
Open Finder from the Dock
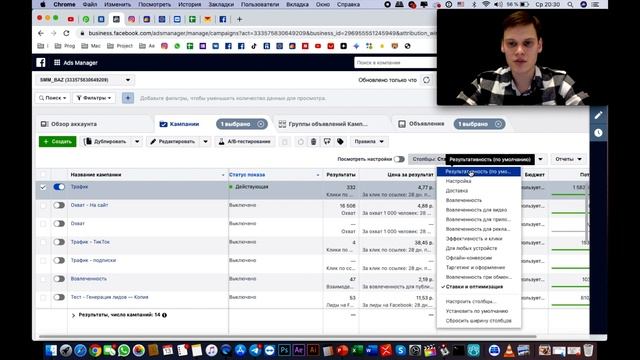pos(51,350)
